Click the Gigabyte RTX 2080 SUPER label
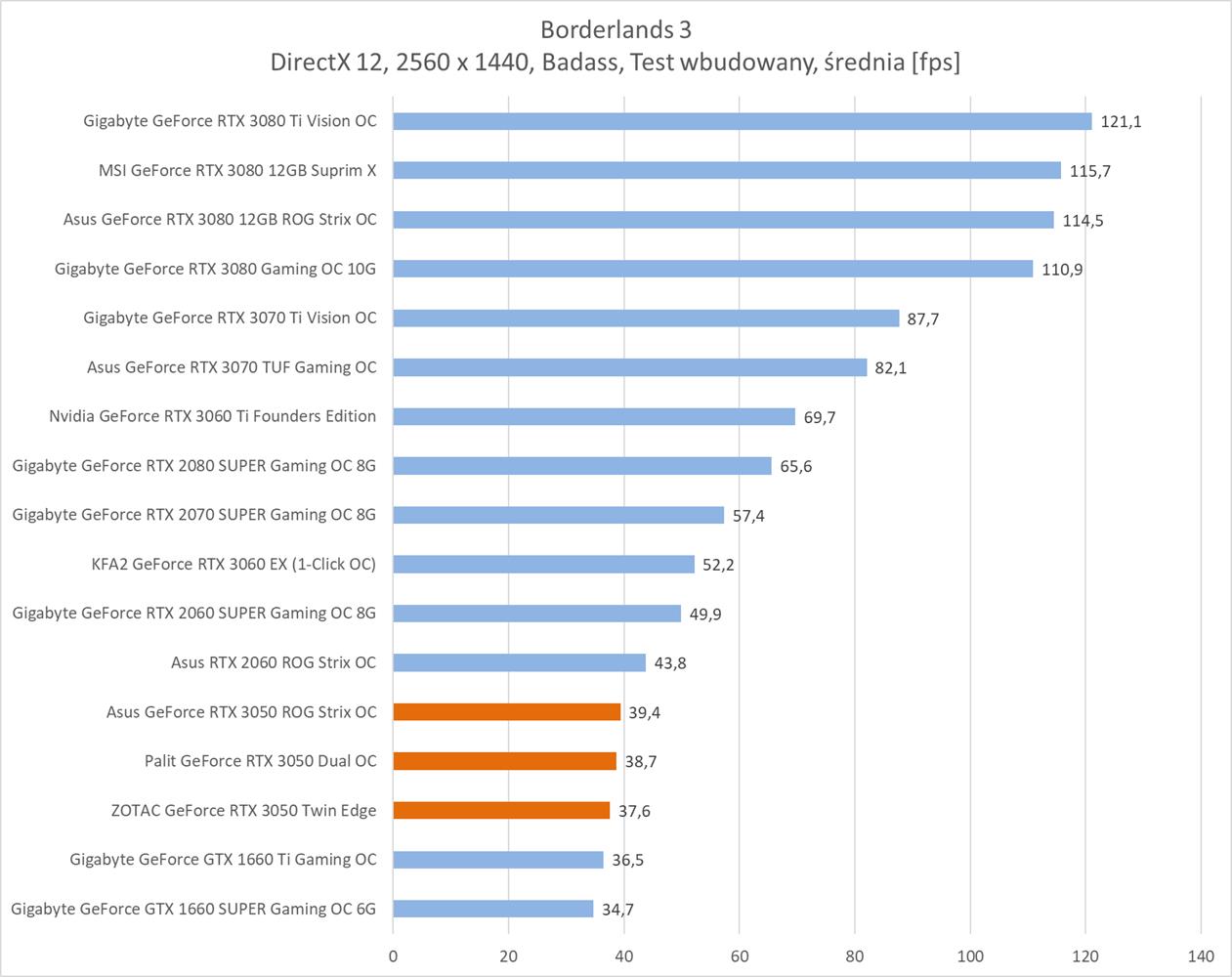The height and width of the screenshot is (977, 1232). pos(193,465)
